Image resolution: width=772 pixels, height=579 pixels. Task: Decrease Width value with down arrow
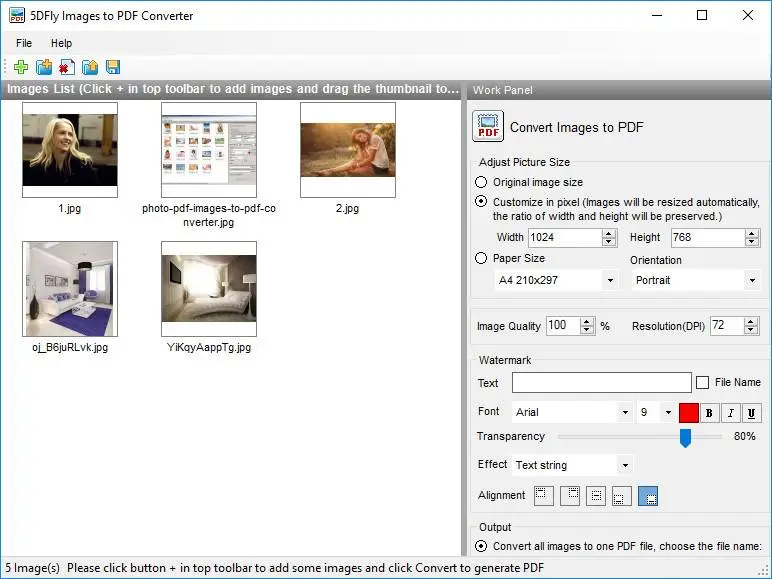(609, 242)
